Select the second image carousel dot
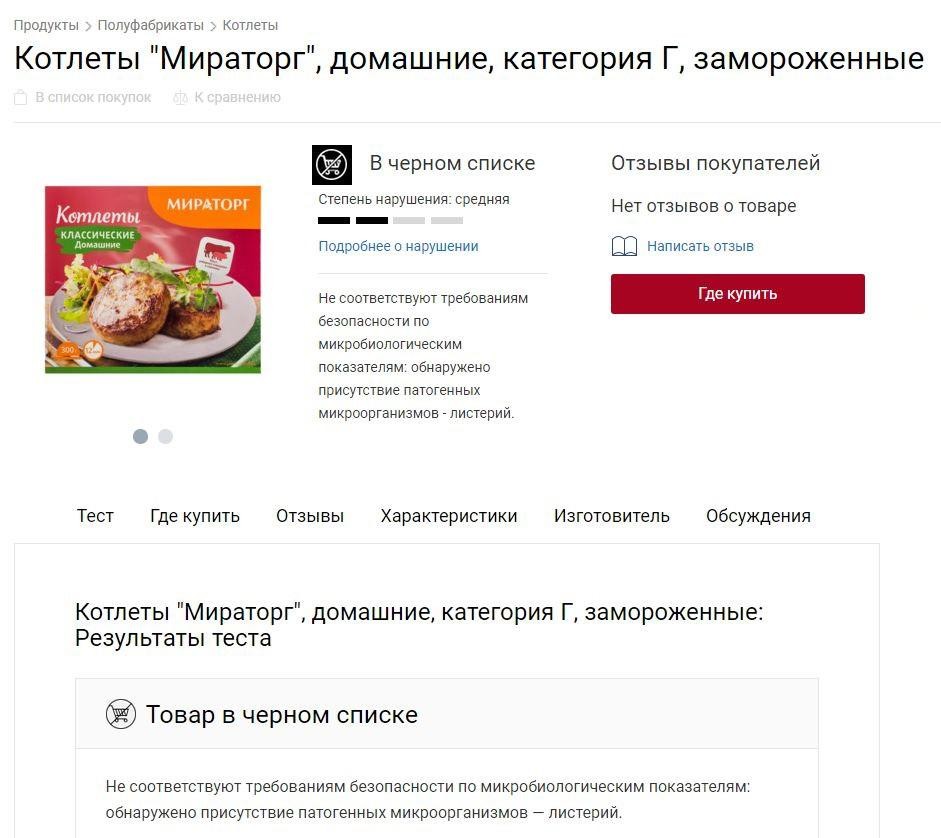Viewport: 941px width, 838px height. [166, 436]
